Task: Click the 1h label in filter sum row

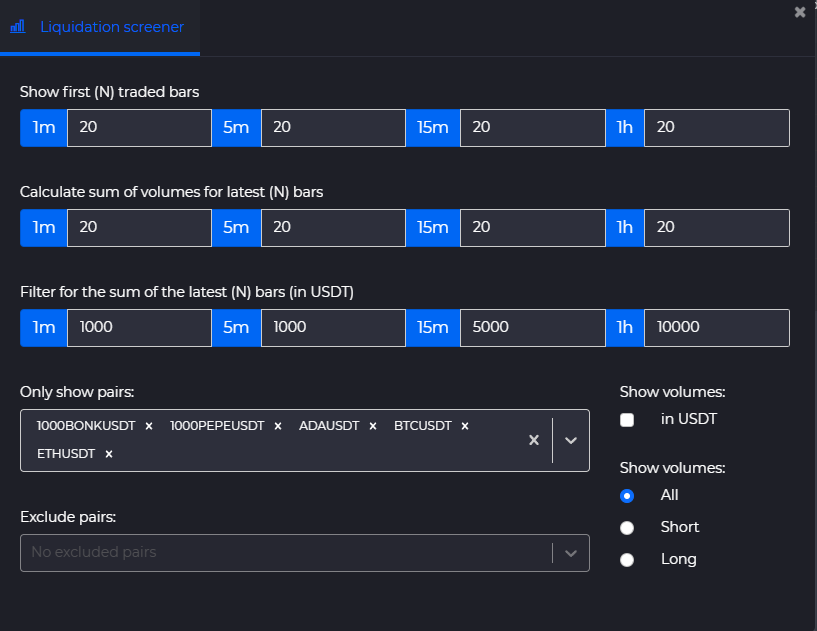Action: (625, 328)
